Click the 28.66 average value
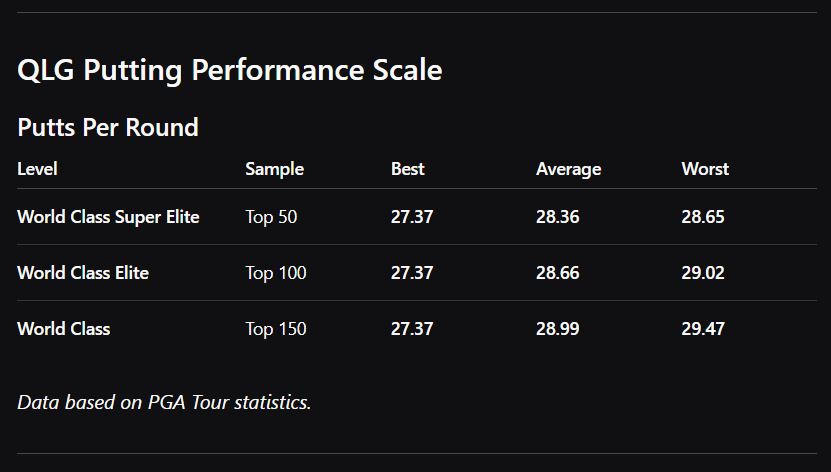Screen dimensions: 831x472 [x=557, y=273]
